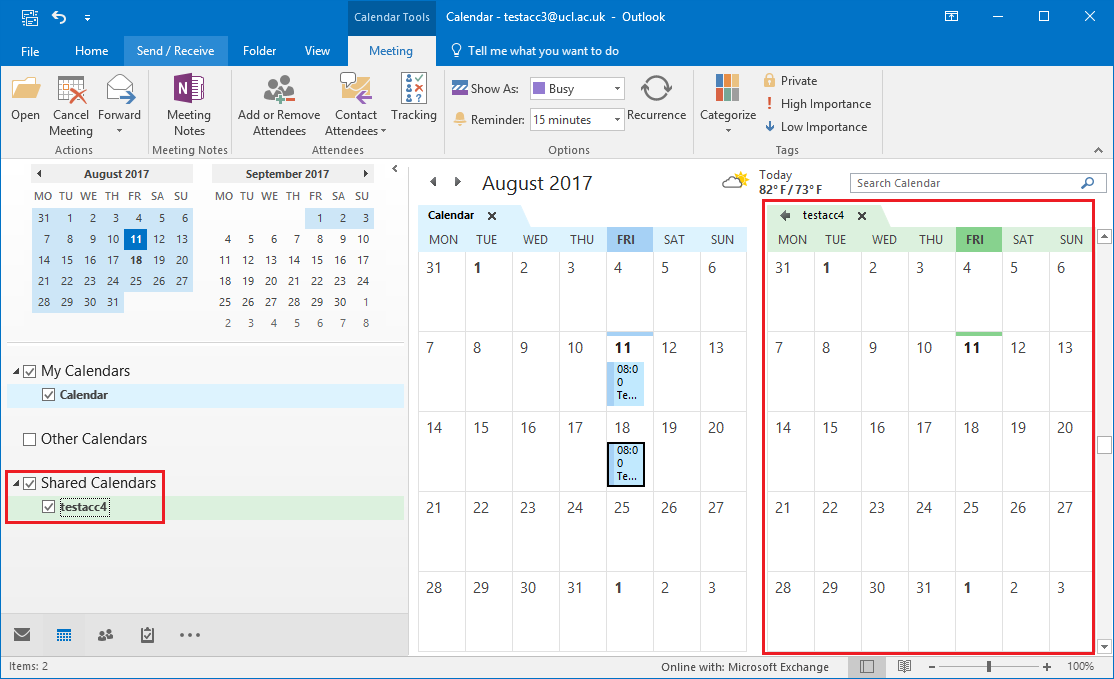Open the Tracking view
1114x679 pixels.
pyautogui.click(x=413, y=89)
